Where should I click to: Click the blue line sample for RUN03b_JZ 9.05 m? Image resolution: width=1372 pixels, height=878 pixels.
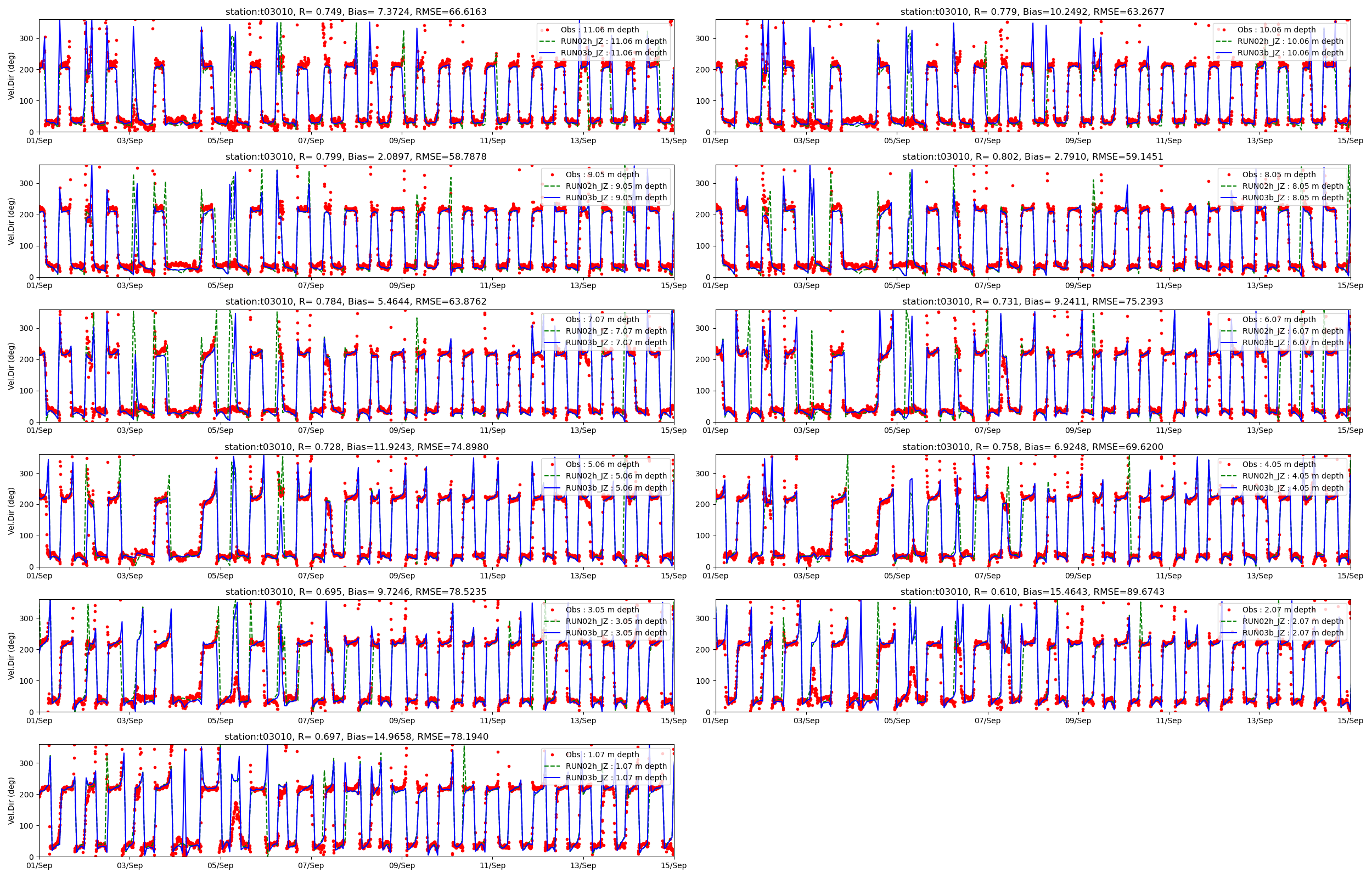pyautogui.click(x=552, y=198)
